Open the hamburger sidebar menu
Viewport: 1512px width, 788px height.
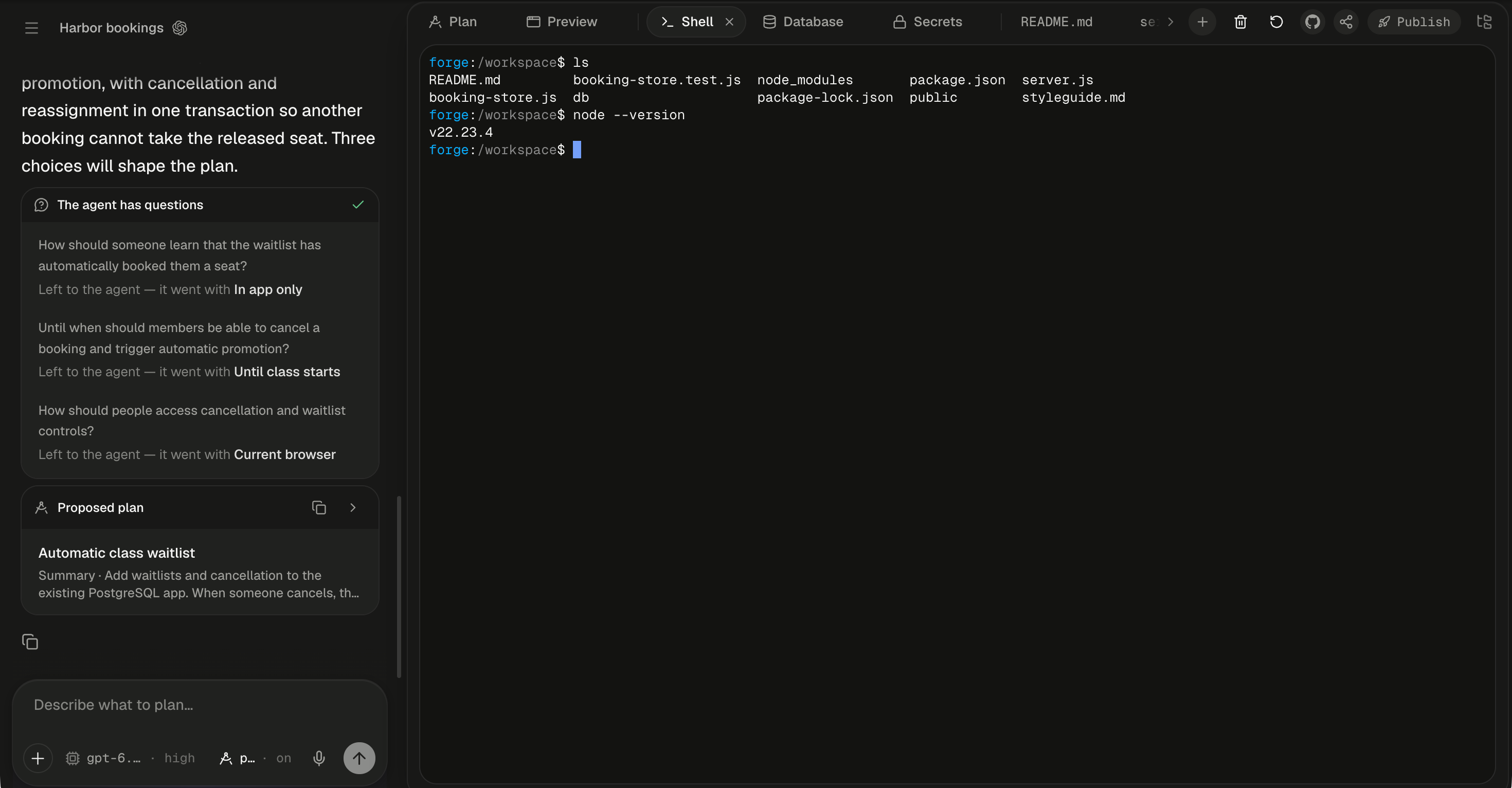(x=32, y=28)
